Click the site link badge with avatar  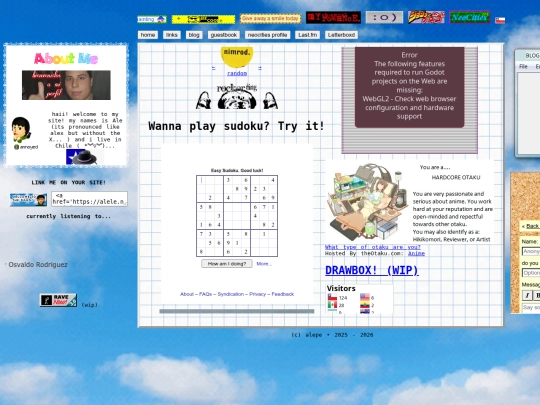(x=28, y=200)
